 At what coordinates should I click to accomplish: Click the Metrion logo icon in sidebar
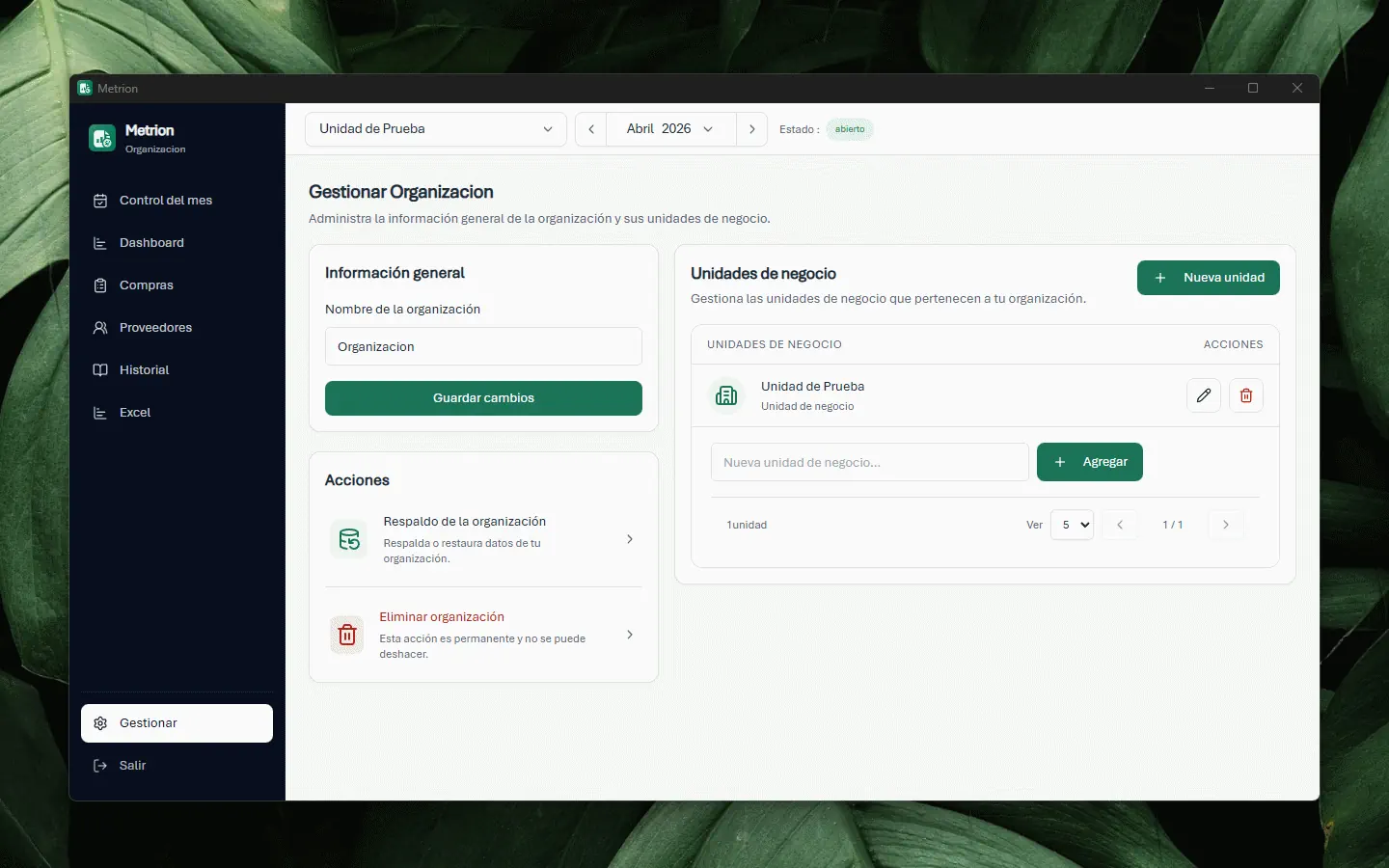(102, 138)
